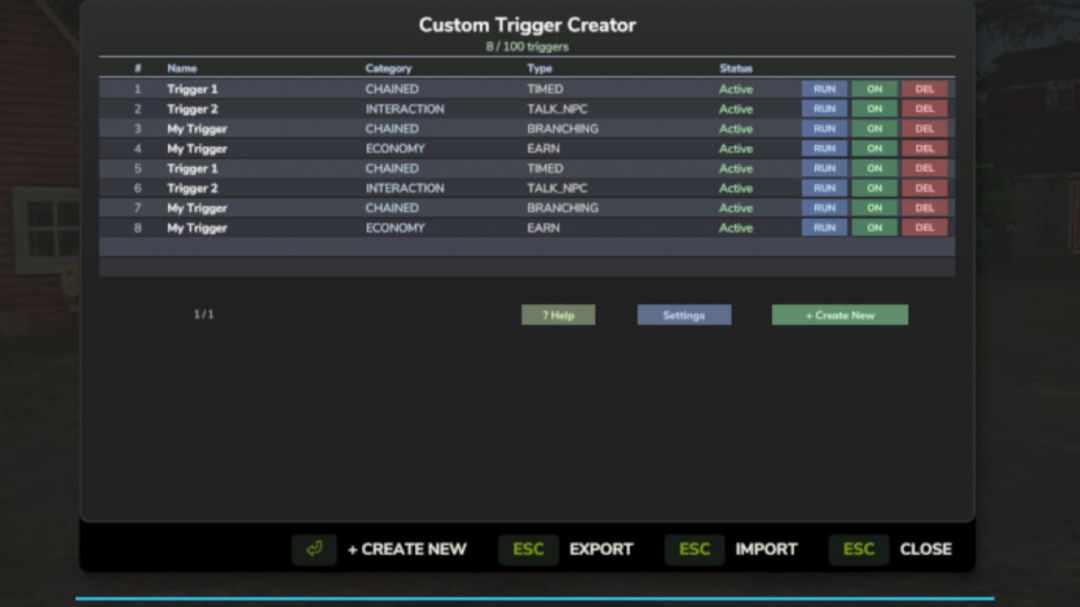Delete the EARN trigger in row 8
This screenshot has height=607, width=1080.
(x=925, y=227)
